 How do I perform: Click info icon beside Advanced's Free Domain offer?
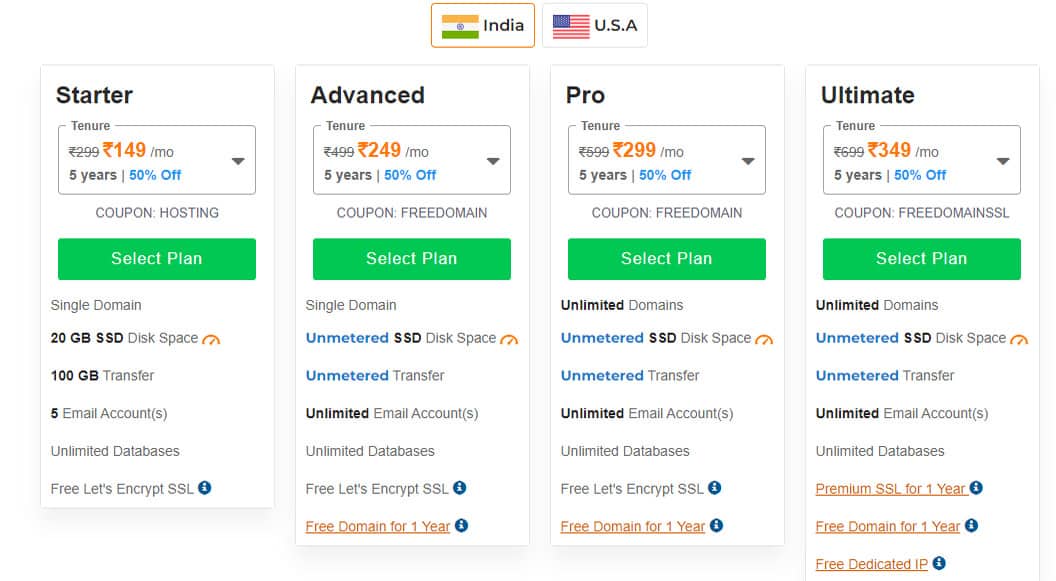(462, 526)
